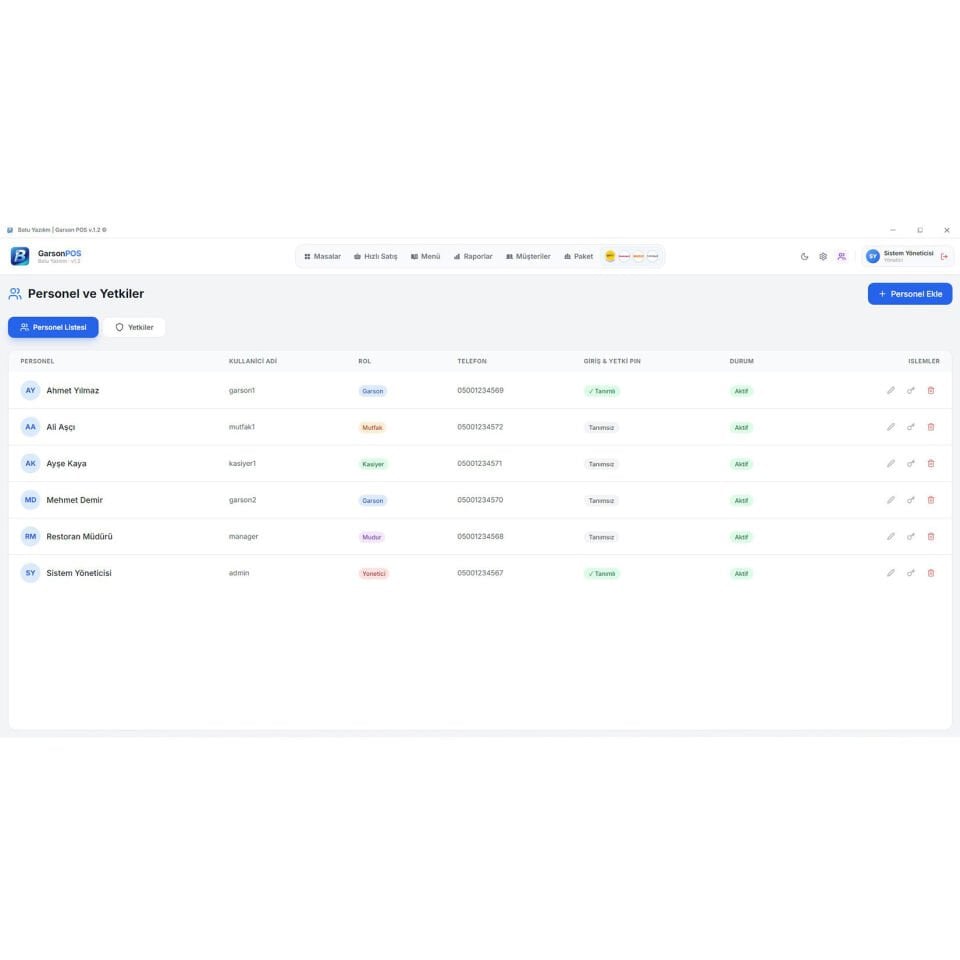Open the key icon for Mehmet Demir
This screenshot has width=960, height=960.
click(x=911, y=500)
